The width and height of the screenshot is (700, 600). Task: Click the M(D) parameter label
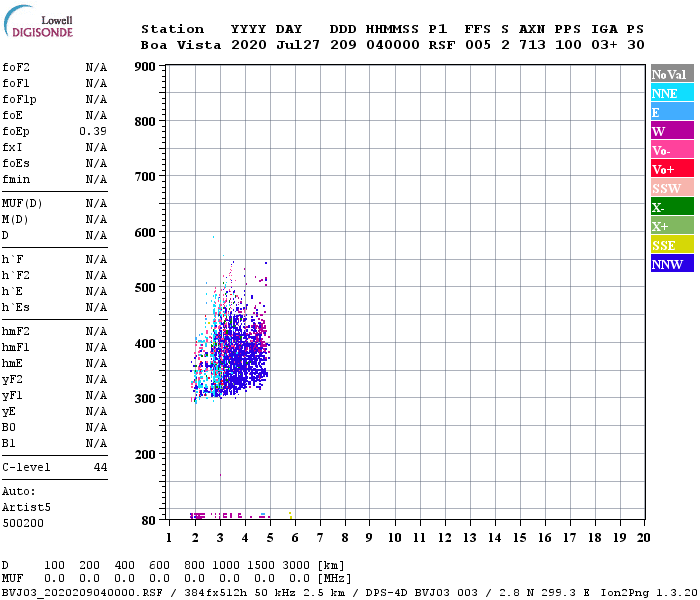tap(15, 220)
